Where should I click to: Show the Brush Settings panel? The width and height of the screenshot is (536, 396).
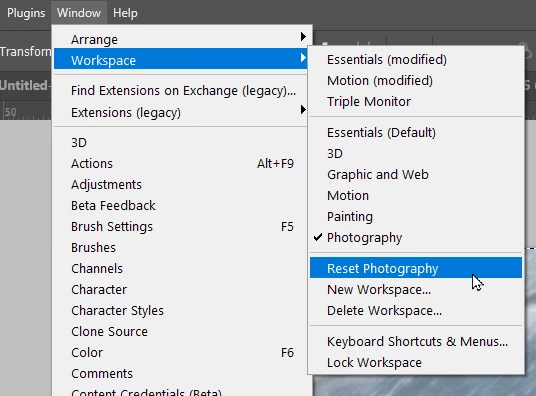[180, 226]
